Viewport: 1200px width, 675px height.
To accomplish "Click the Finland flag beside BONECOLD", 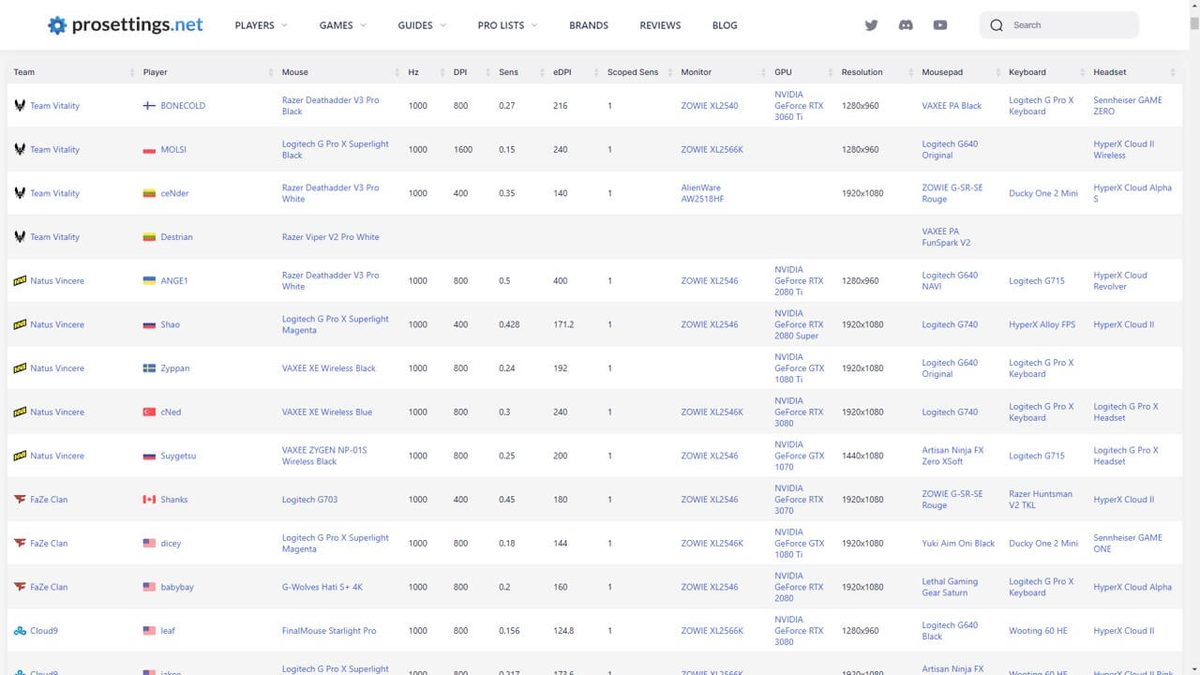I will (x=149, y=106).
